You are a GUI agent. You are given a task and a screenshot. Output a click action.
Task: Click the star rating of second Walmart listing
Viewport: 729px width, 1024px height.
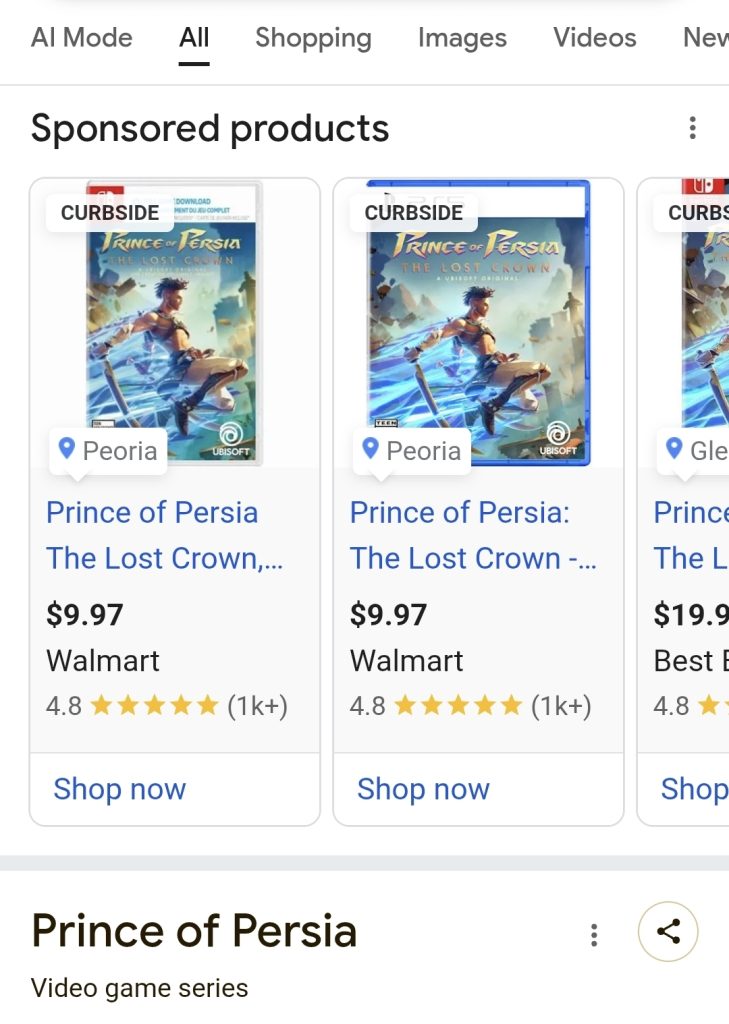point(458,706)
